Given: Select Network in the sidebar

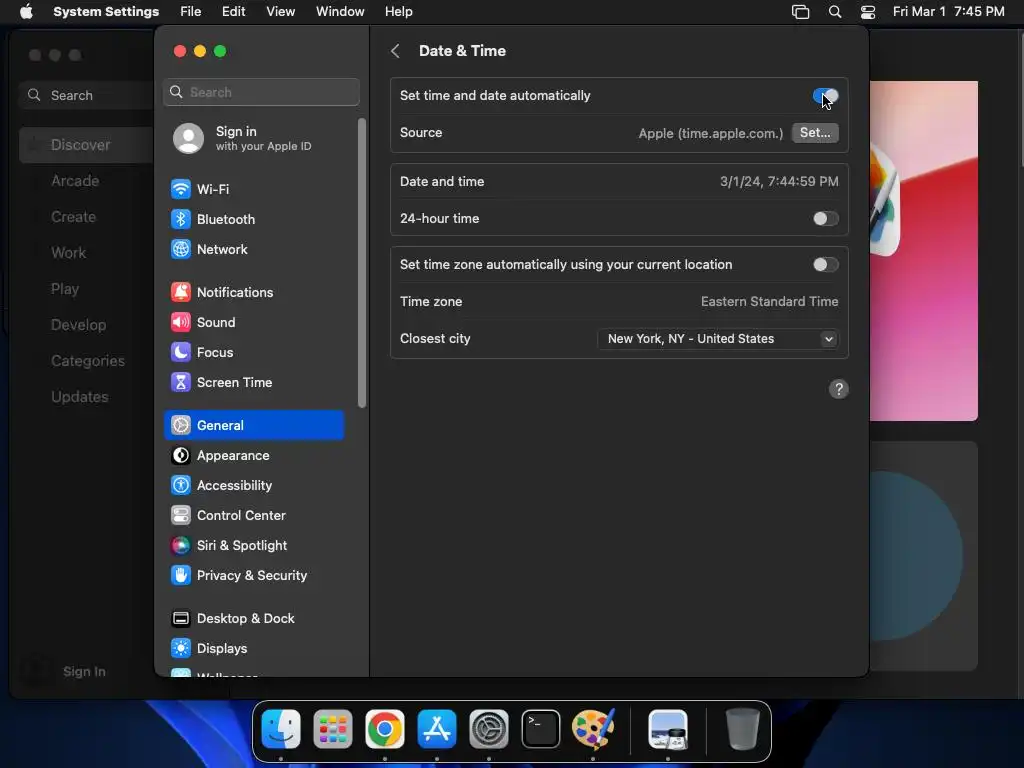Looking at the screenshot, I should pyautogui.click(x=253, y=249).
